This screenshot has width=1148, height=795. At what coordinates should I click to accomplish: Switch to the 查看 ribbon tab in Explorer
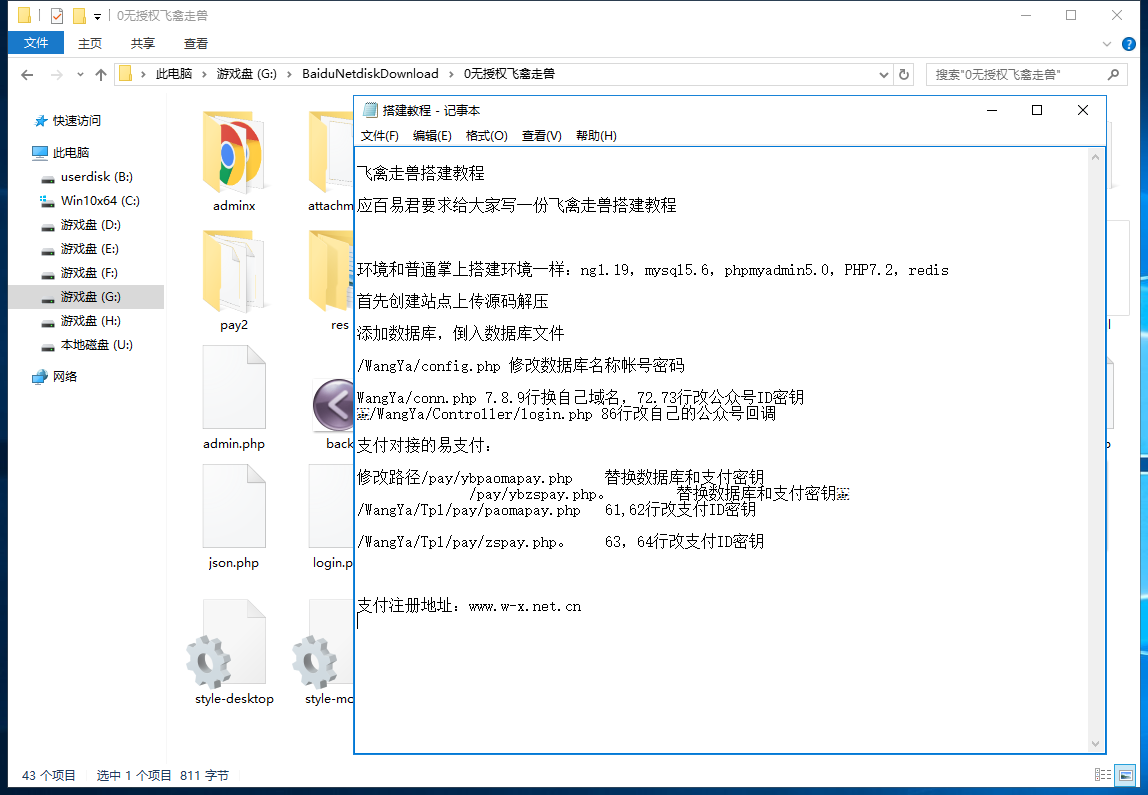196,43
